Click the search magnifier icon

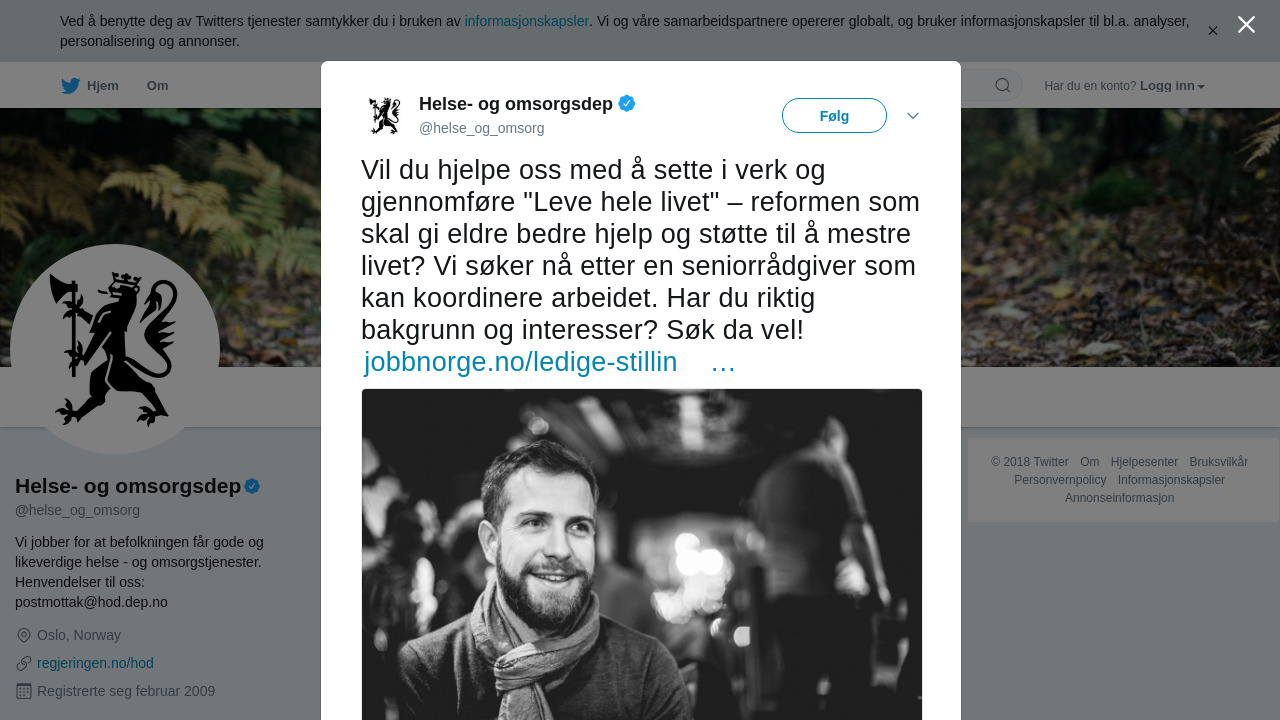[x=1002, y=86]
